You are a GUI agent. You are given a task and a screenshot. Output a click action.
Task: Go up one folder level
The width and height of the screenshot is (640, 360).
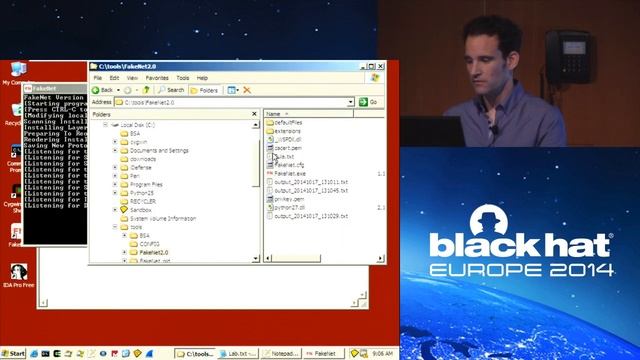point(146,90)
